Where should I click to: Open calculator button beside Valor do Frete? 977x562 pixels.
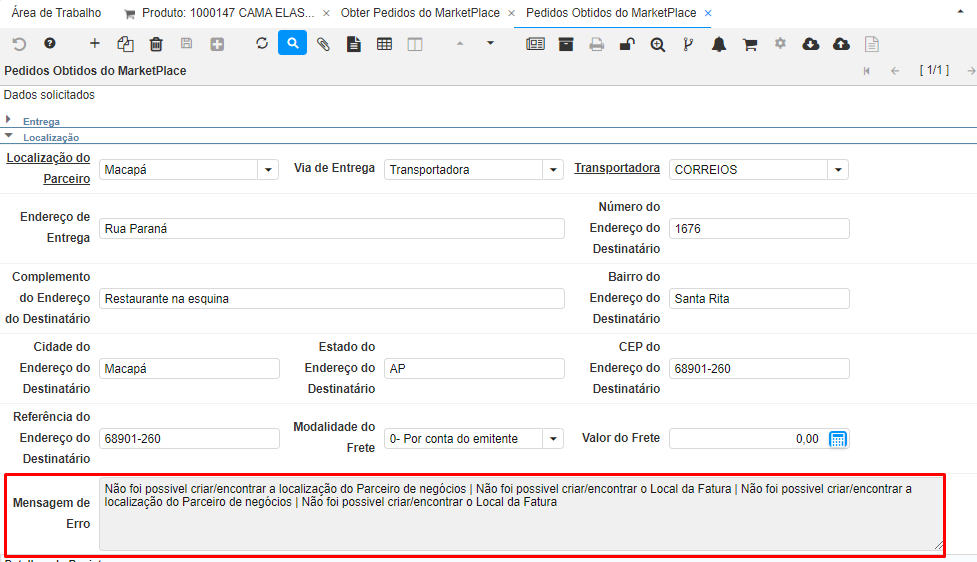[x=838, y=439]
